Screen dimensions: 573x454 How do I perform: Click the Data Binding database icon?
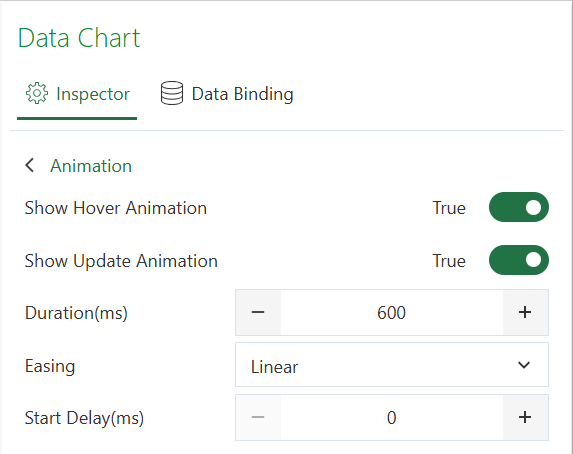click(x=172, y=93)
